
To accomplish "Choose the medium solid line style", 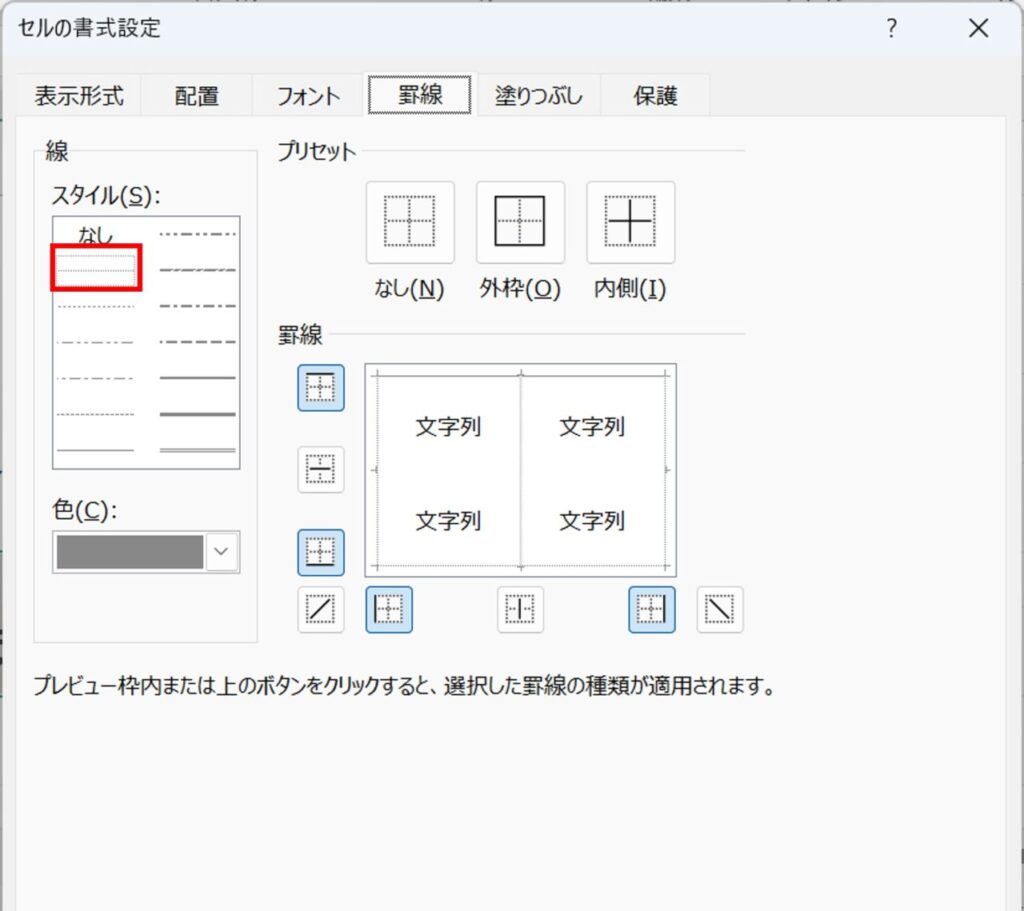I will tap(197, 377).
